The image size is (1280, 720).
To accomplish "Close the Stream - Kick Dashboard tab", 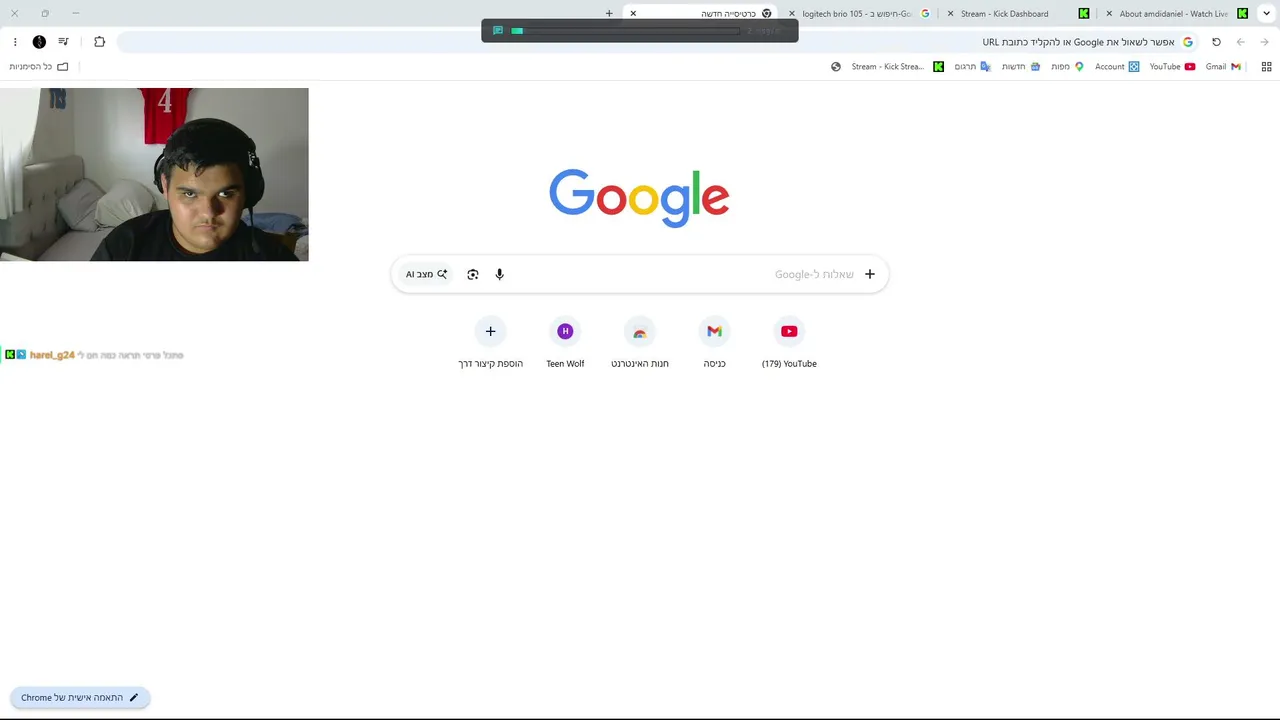I will pos(951,14).
